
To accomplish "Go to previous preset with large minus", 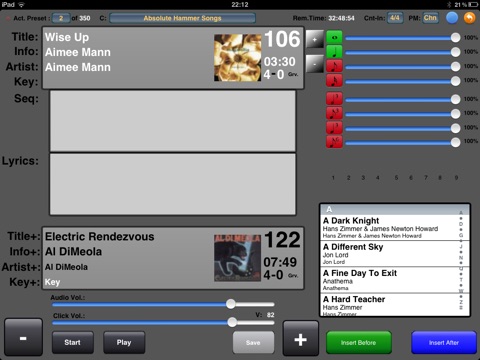I will pyautogui.click(x=23, y=337).
